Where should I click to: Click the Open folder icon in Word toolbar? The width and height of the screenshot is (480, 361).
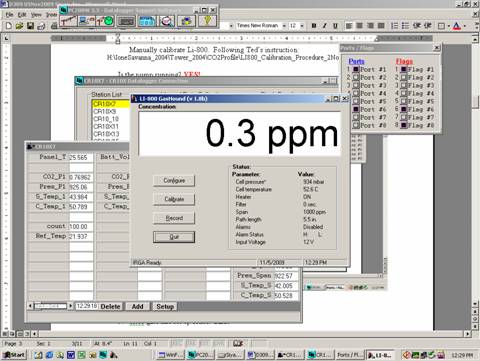click(19, 26)
